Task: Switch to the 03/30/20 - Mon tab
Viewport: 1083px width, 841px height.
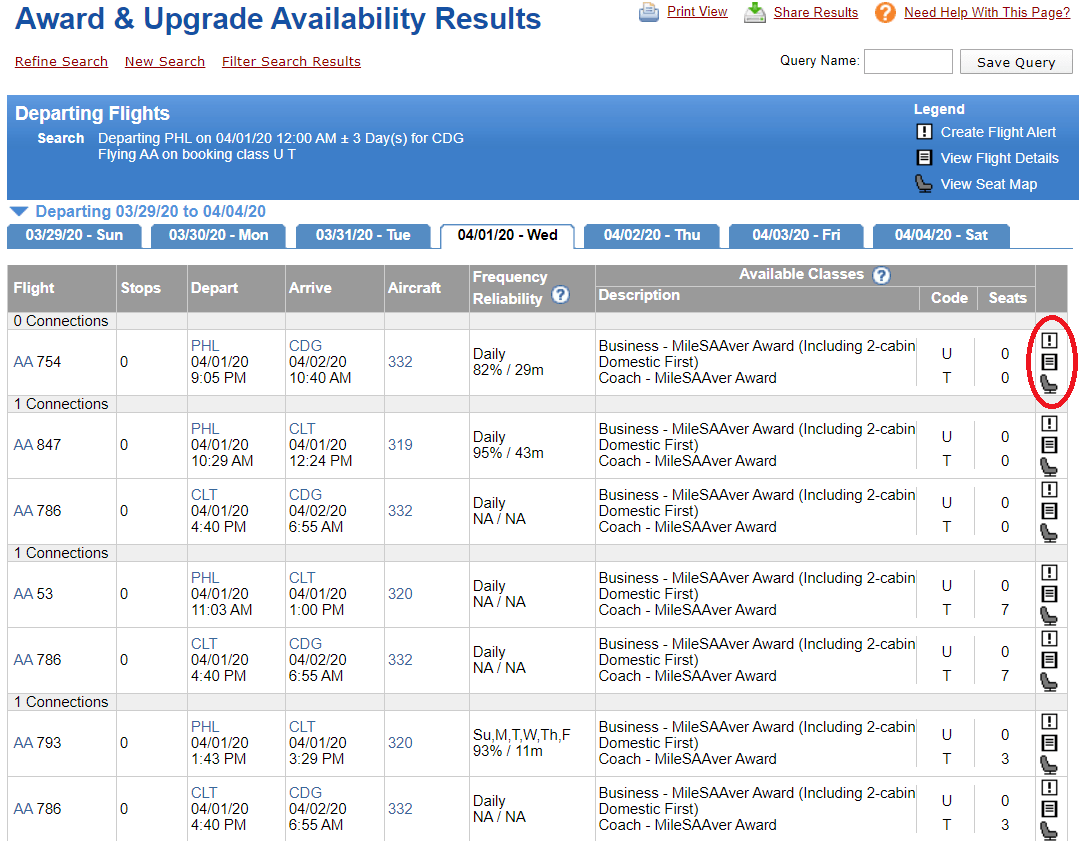Action: (x=218, y=235)
